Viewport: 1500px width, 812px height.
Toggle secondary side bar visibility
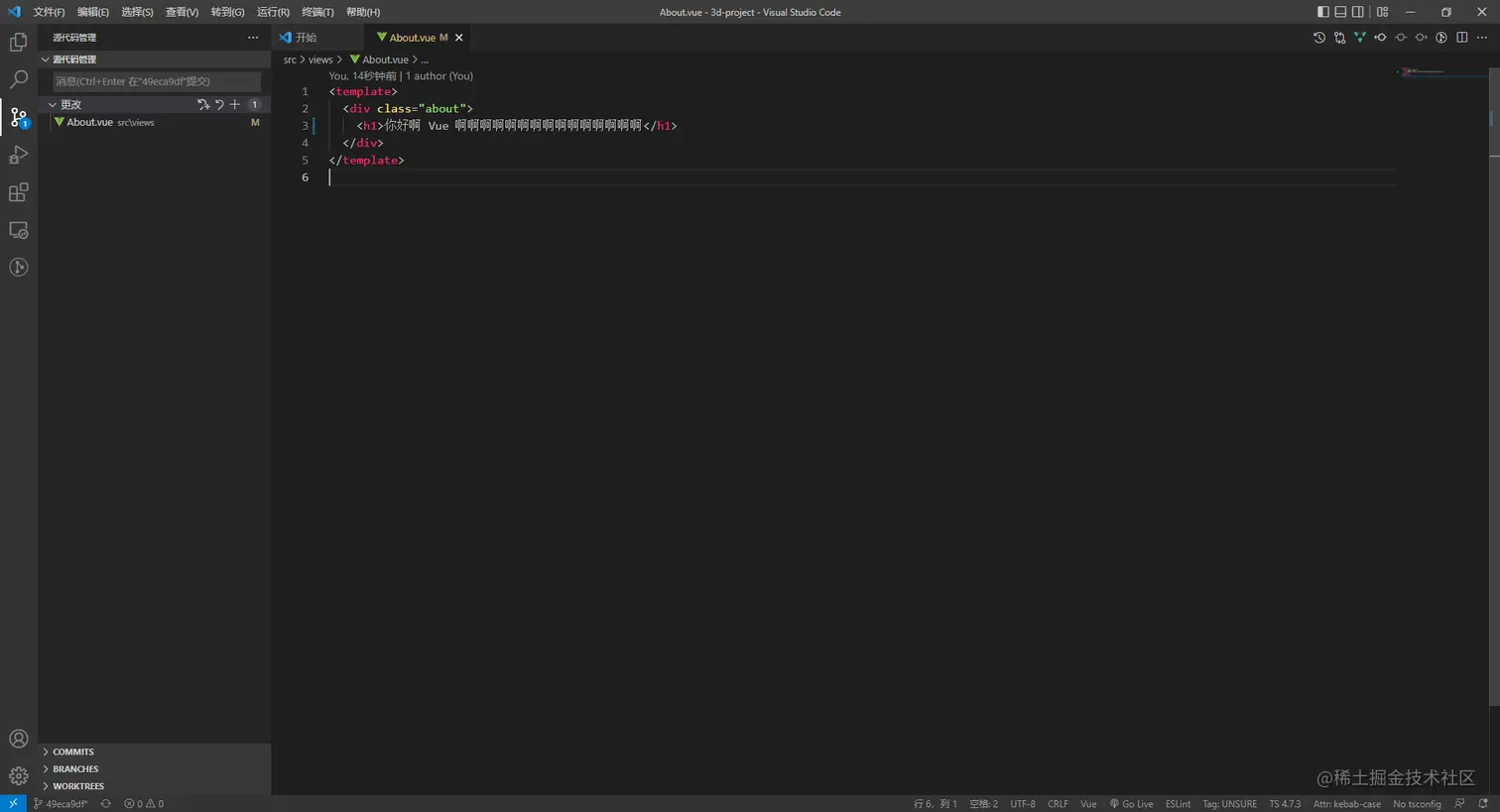1358,12
